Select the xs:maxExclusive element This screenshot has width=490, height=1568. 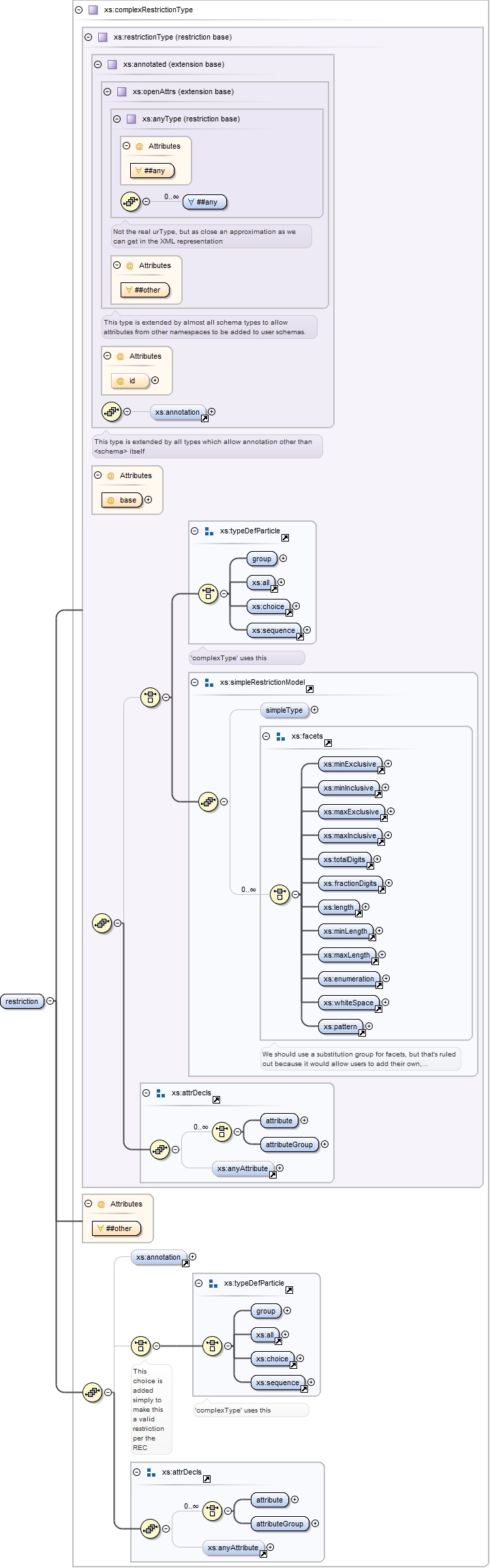(351, 812)
